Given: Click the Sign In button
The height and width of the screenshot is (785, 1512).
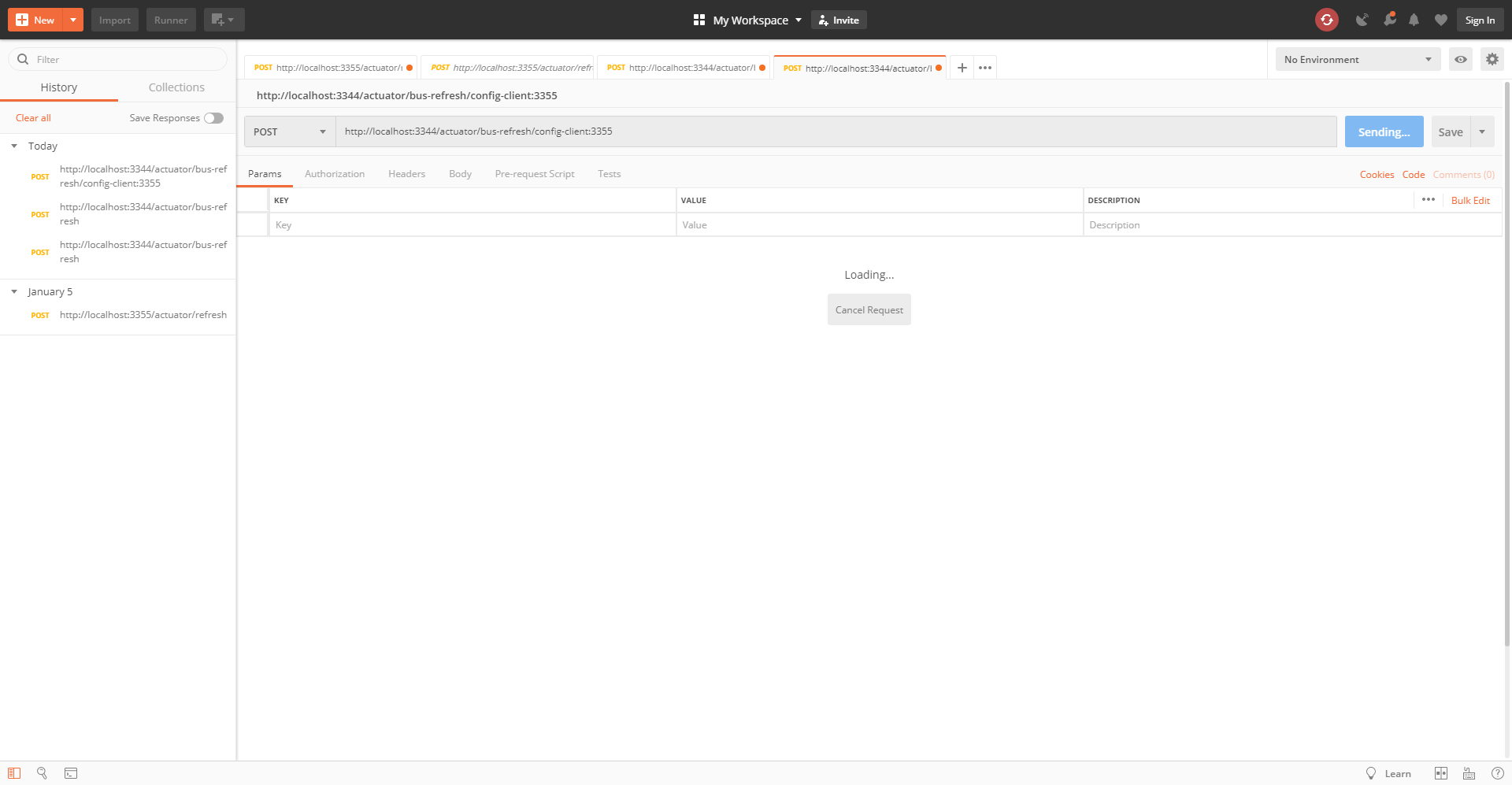Looking at the screenshot, I should pos(1480,20).
